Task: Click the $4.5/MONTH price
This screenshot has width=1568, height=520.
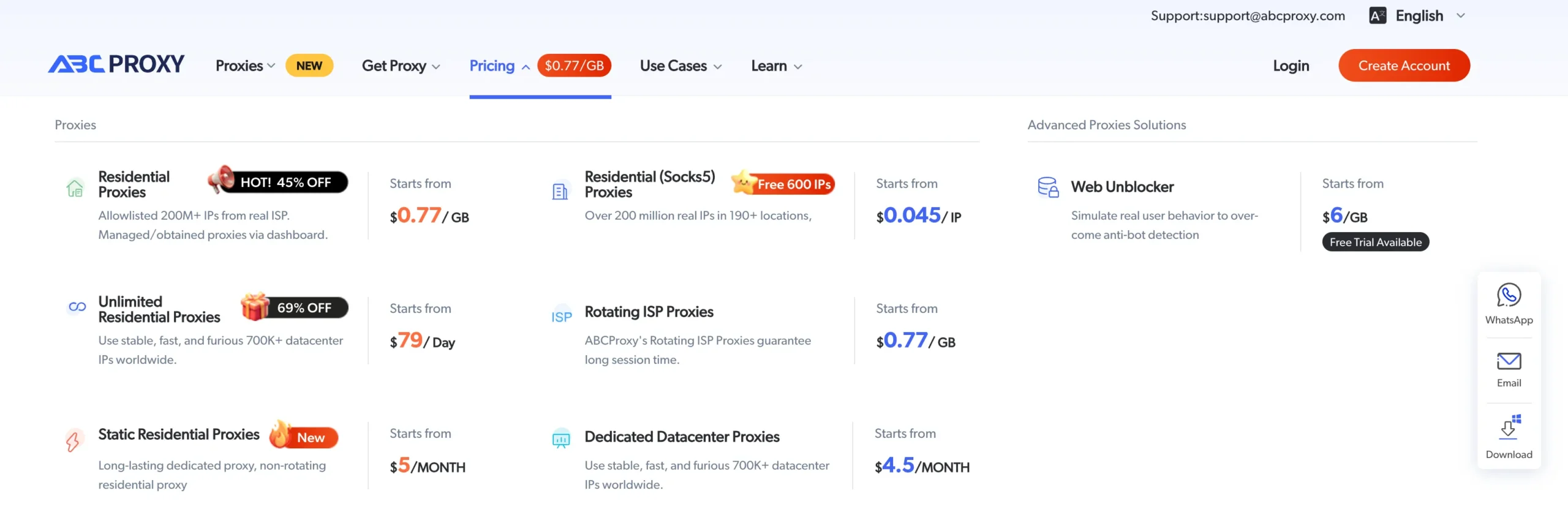Action: (922, 465)
